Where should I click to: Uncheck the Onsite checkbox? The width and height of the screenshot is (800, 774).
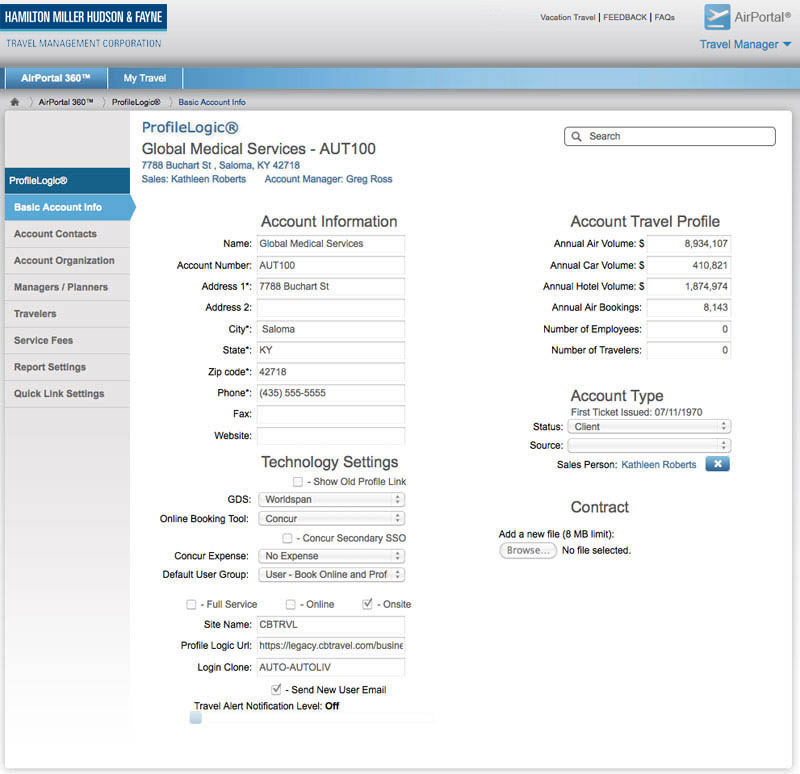tap(367, 604)
